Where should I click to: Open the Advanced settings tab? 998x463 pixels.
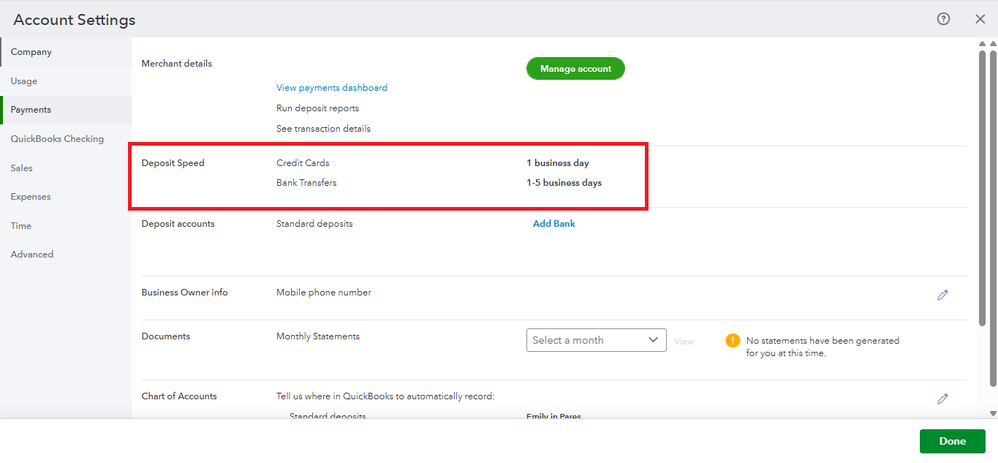point(66,254)
